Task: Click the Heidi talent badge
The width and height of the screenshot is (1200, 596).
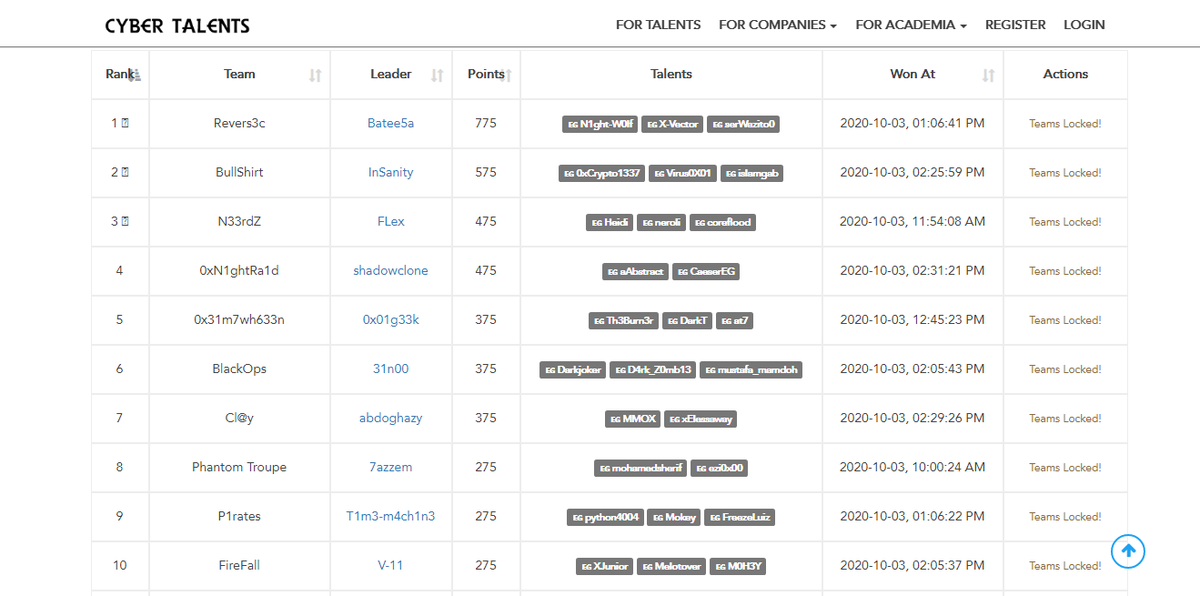Action: [x=610, y=222]
